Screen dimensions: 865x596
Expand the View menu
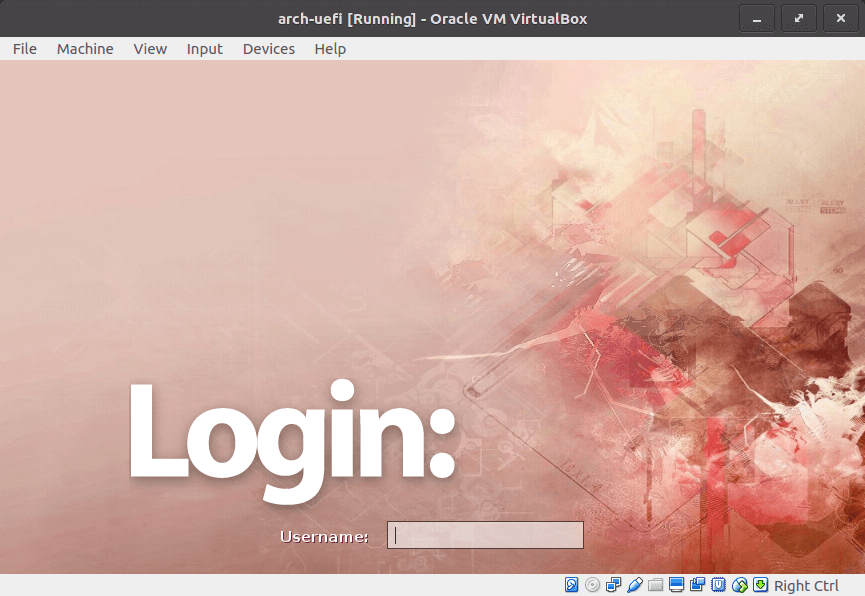pyautogui.click(x=150, y=49)
